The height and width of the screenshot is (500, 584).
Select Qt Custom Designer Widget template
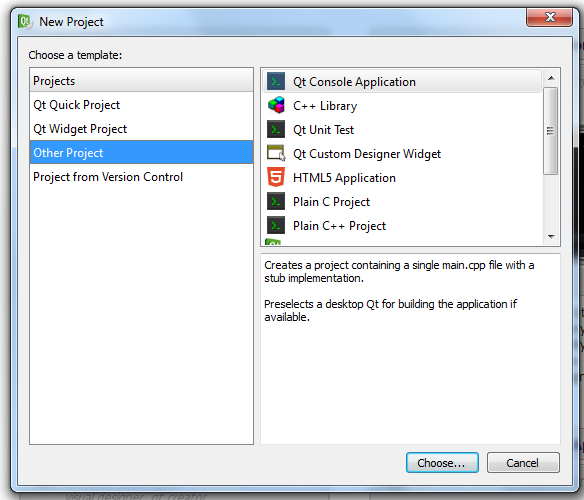coord(402,154)
